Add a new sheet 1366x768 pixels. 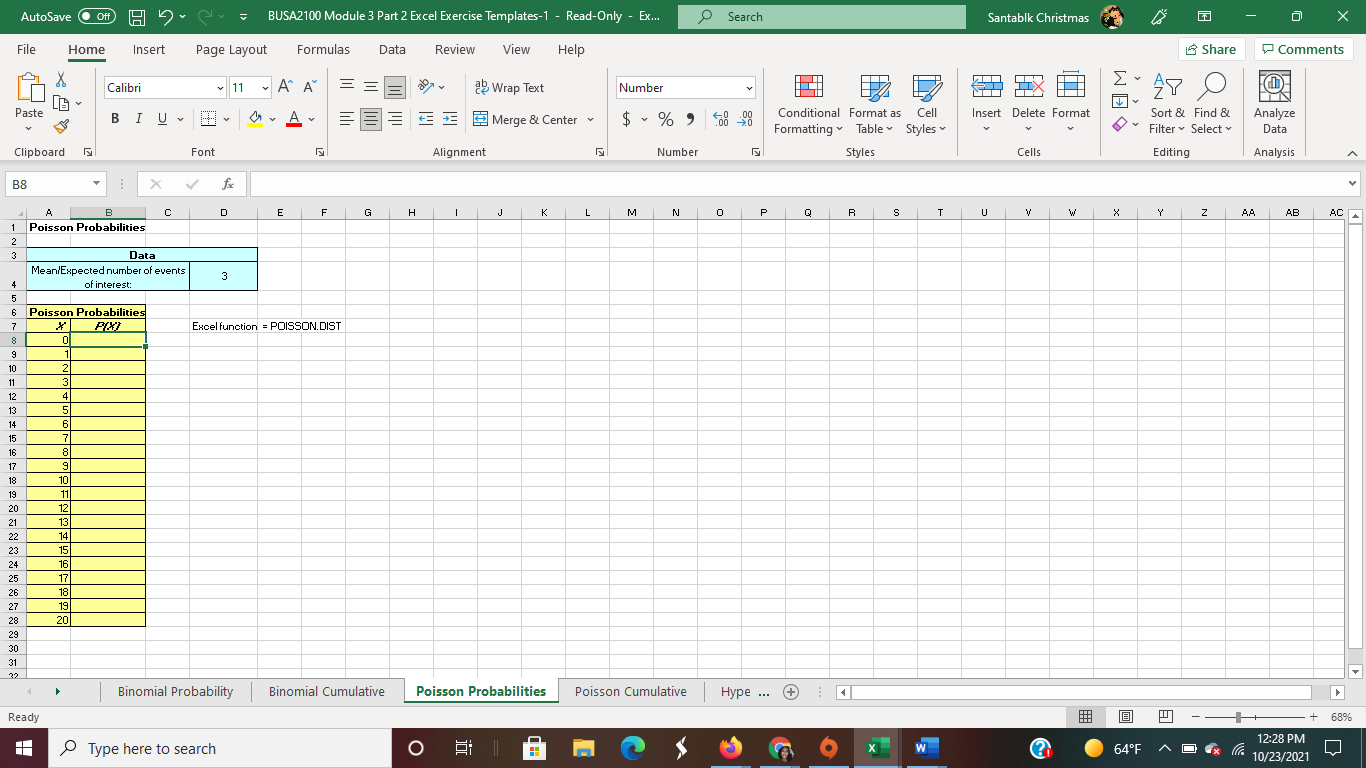click(x=791, y=691)
